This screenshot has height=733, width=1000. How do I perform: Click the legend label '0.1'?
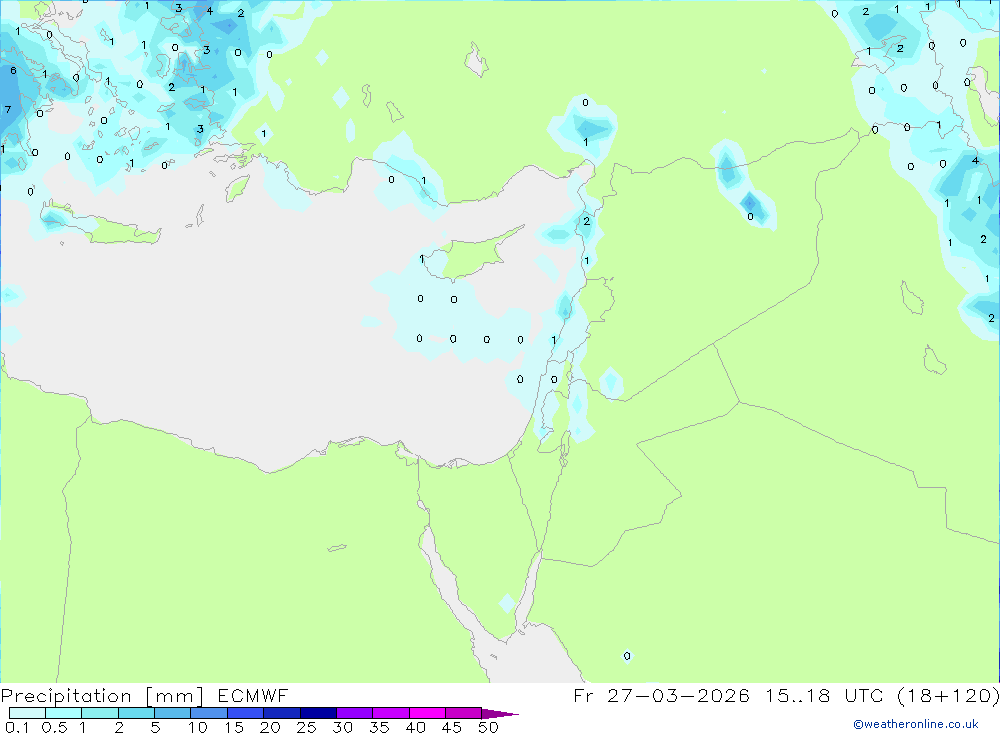pyautogui.click(x=17, y=727)
